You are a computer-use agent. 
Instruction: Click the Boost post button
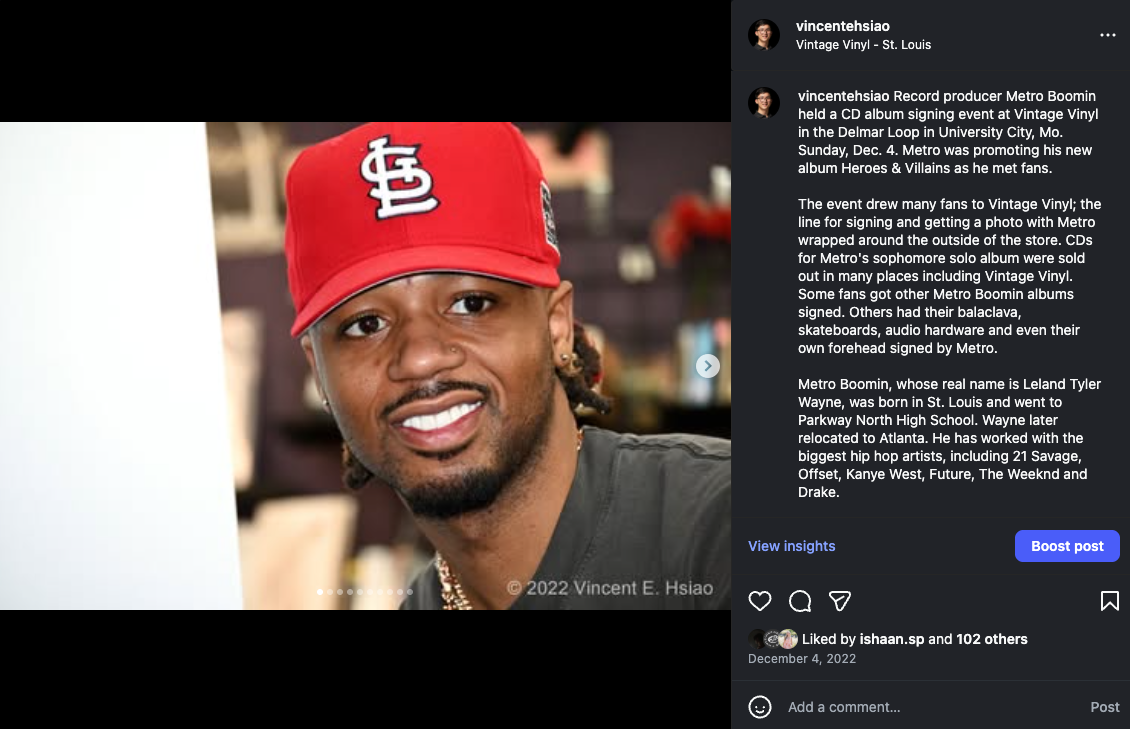pos(1067,546)
